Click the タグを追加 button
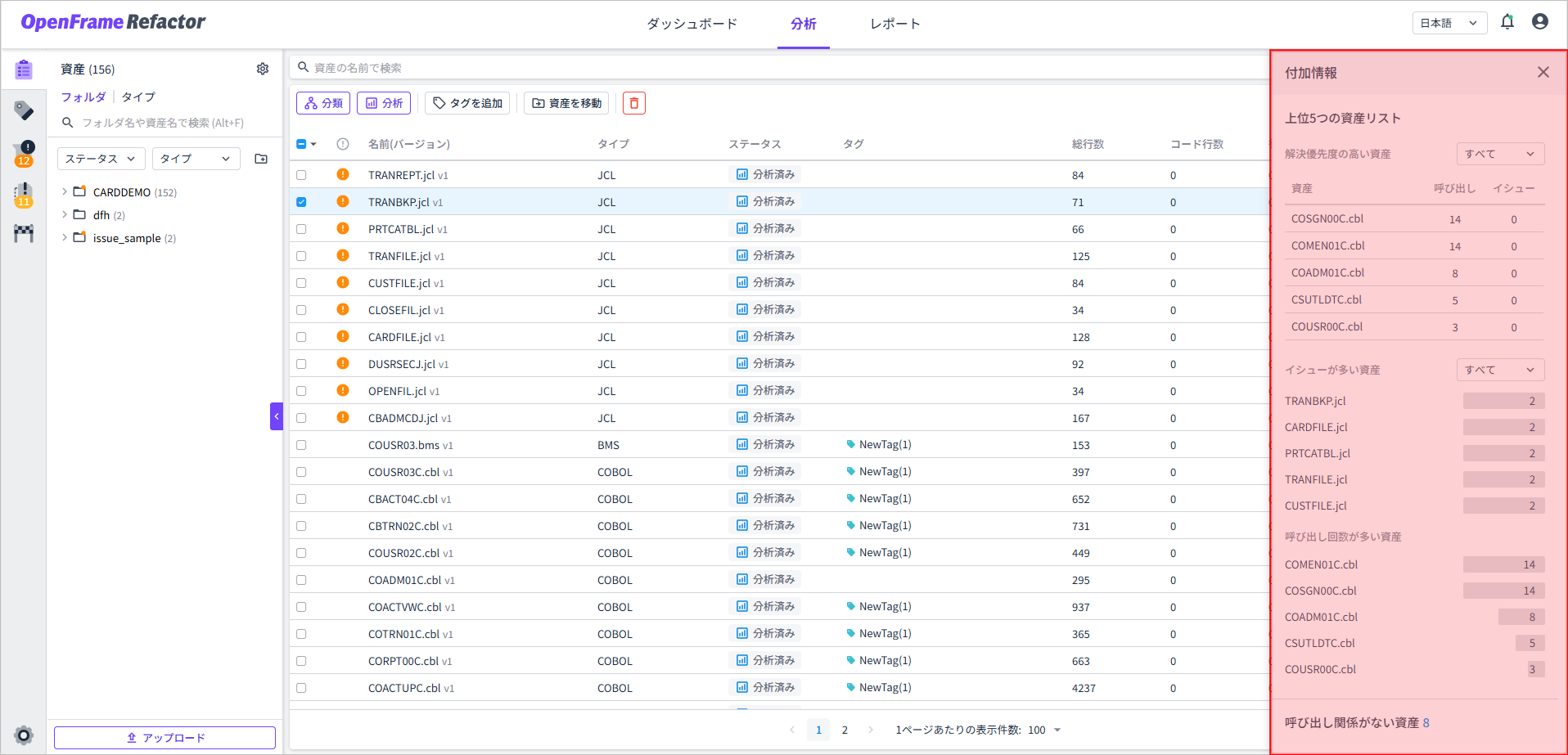Viewport: 1568px width, 755px height. pos(467,103)
